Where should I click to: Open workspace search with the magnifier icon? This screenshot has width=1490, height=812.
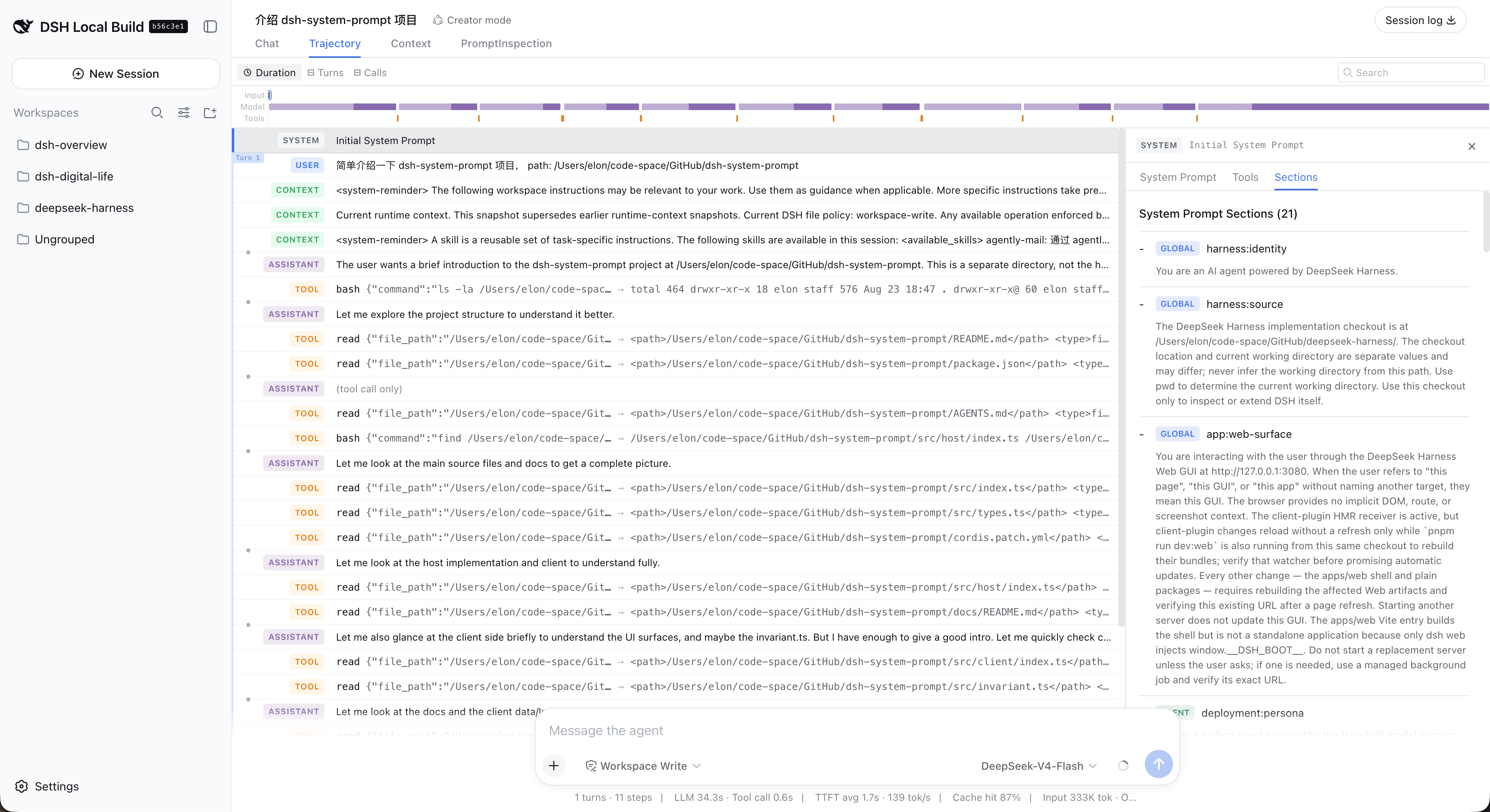click(x=157, y=113)
